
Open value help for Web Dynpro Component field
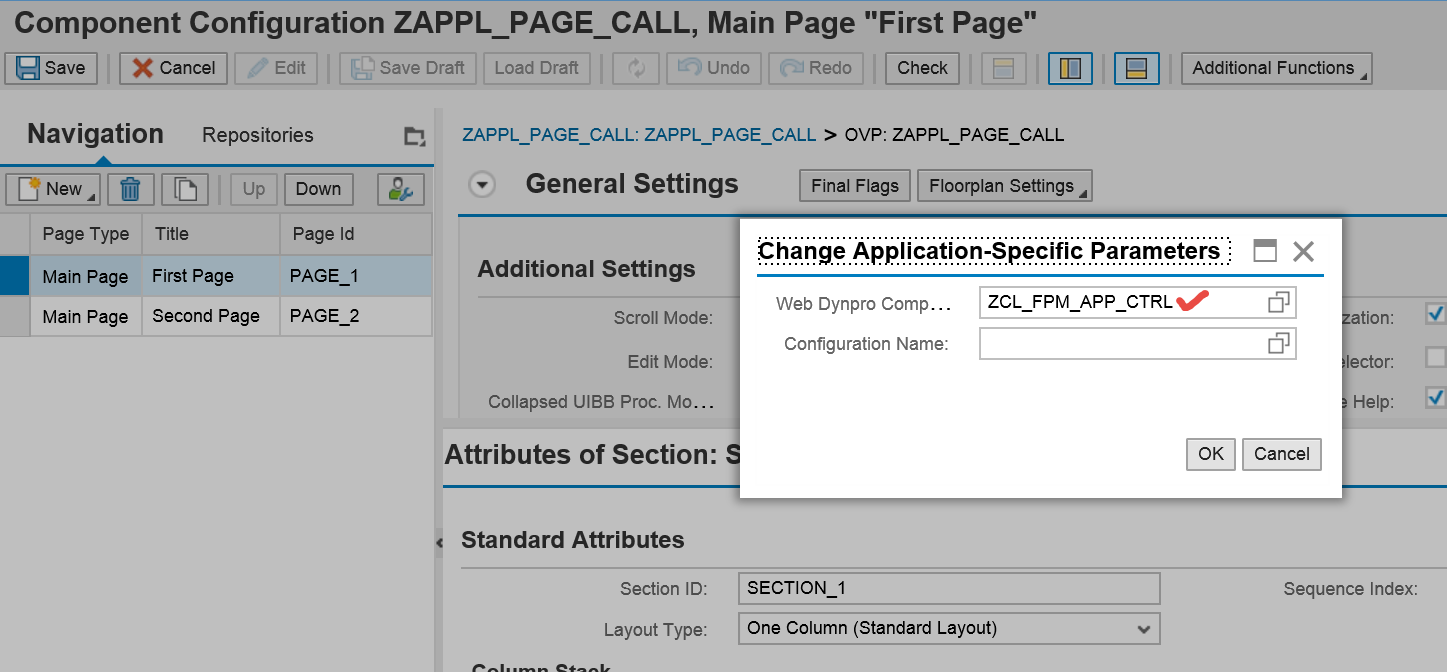pyautogui.click(x=1277, y=301)
